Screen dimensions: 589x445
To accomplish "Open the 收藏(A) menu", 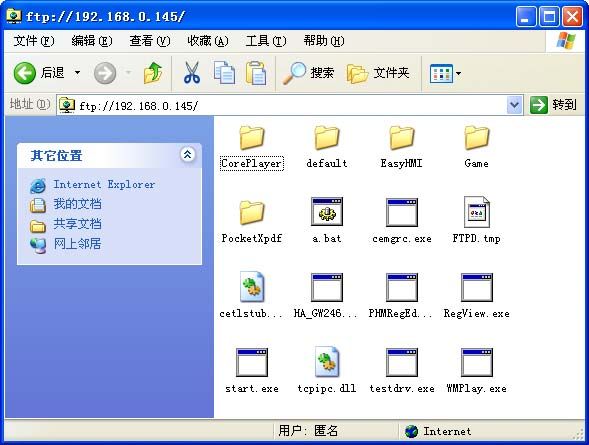I will click(x=208, y=41).
